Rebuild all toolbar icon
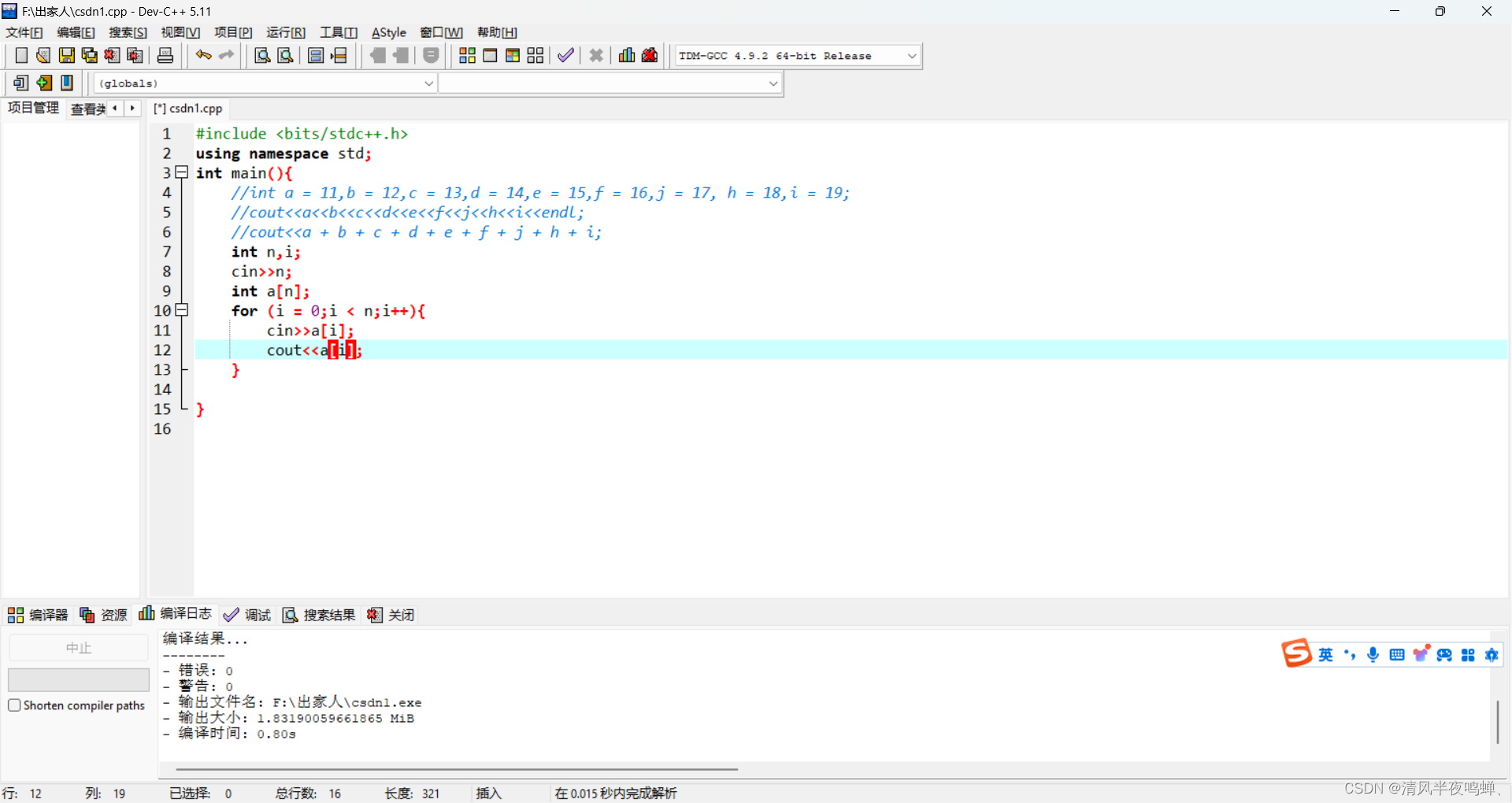The image size is (1512, 803). click(535, 55)
